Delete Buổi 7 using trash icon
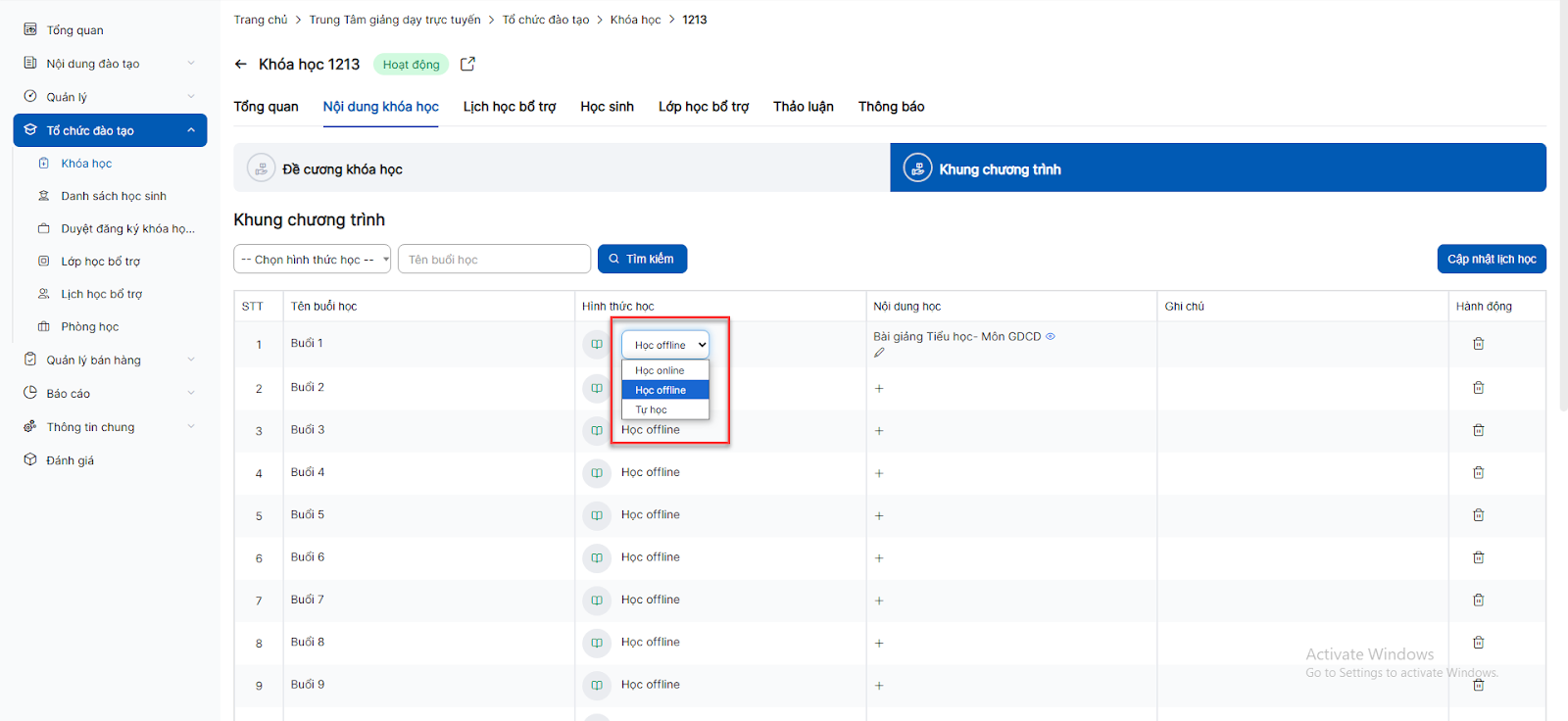1568x721 pixels. (1478, 600)
